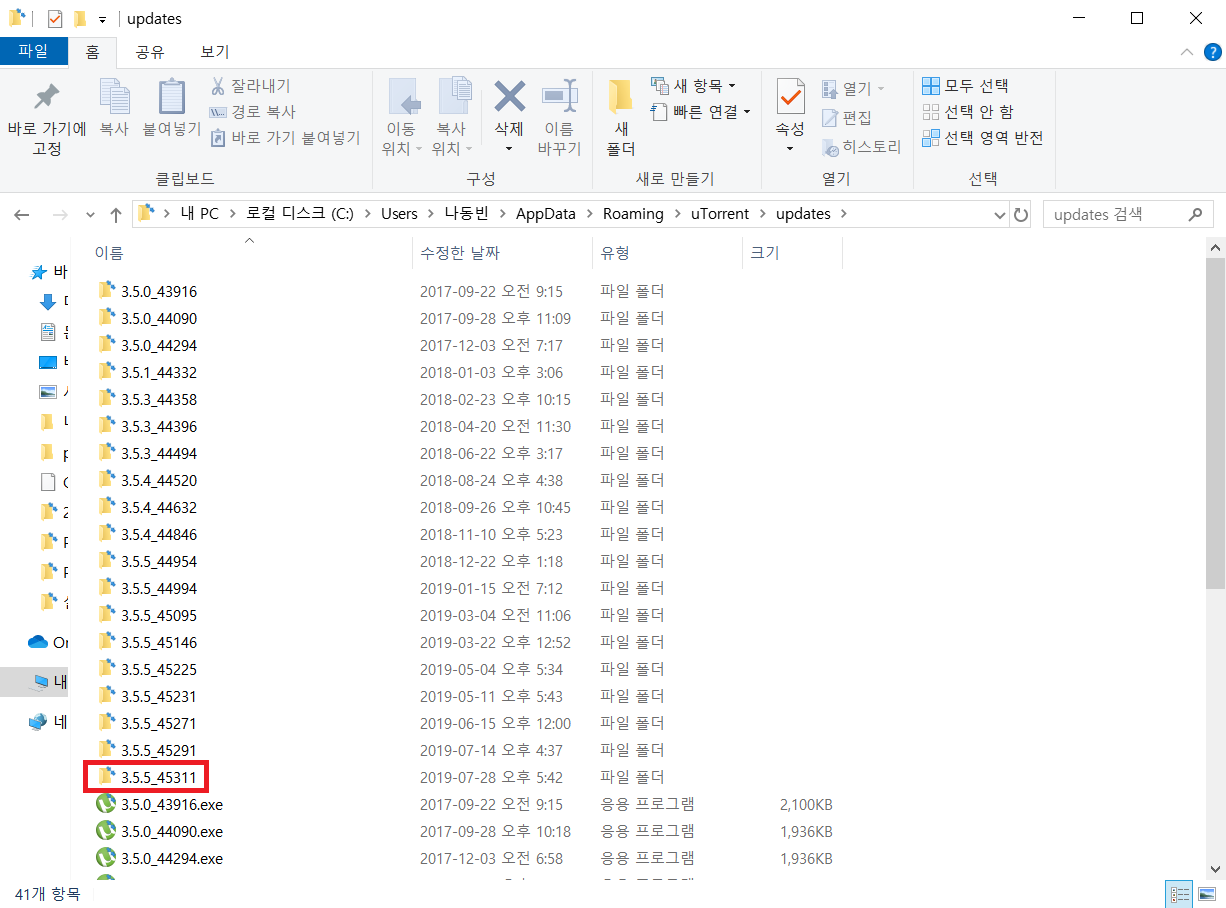1226x908 pixels.
Task: Click the 삭제 delete X icon
Action: click(509, 97)
